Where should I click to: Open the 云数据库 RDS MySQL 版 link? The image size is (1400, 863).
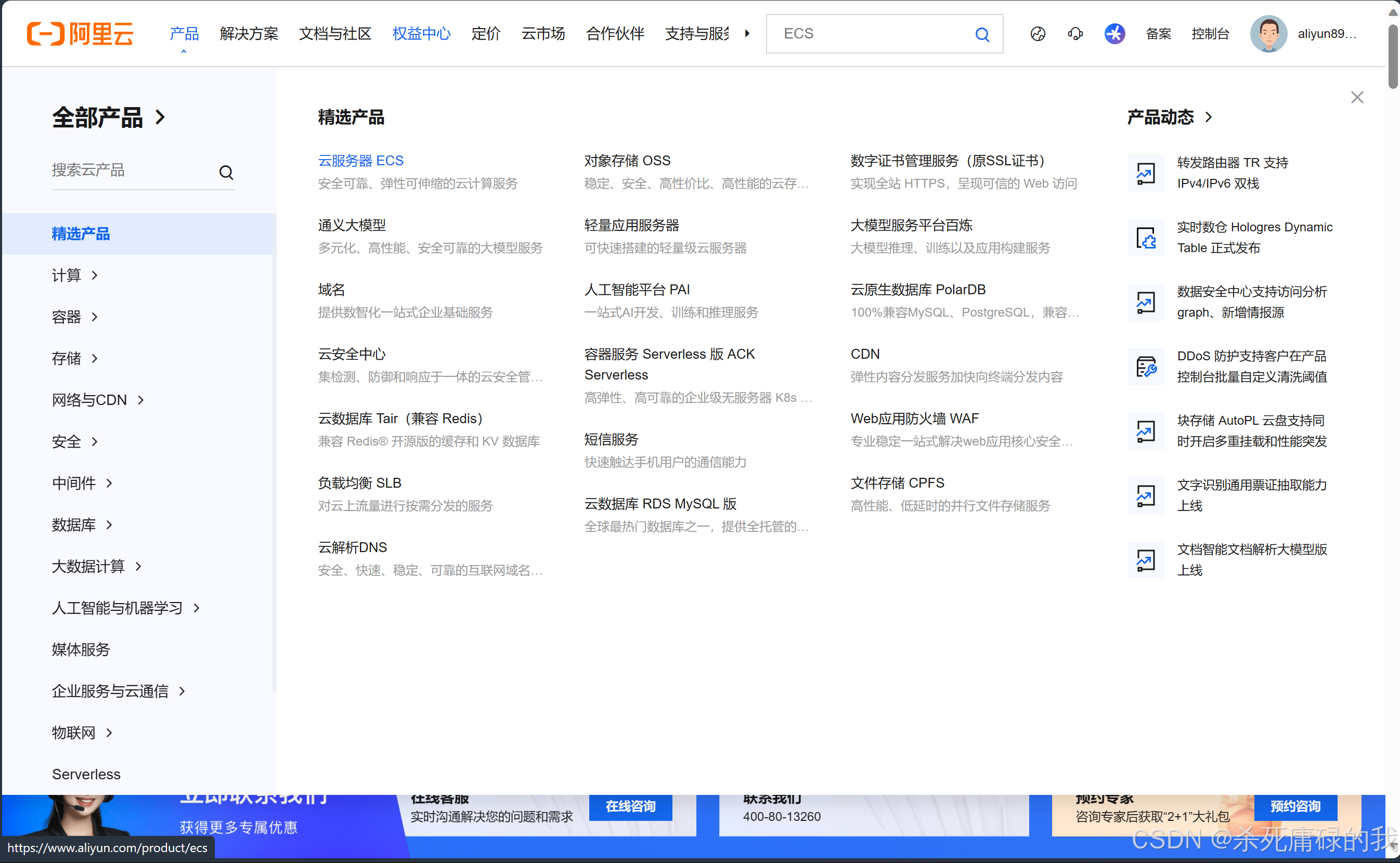tap(660, 504)
